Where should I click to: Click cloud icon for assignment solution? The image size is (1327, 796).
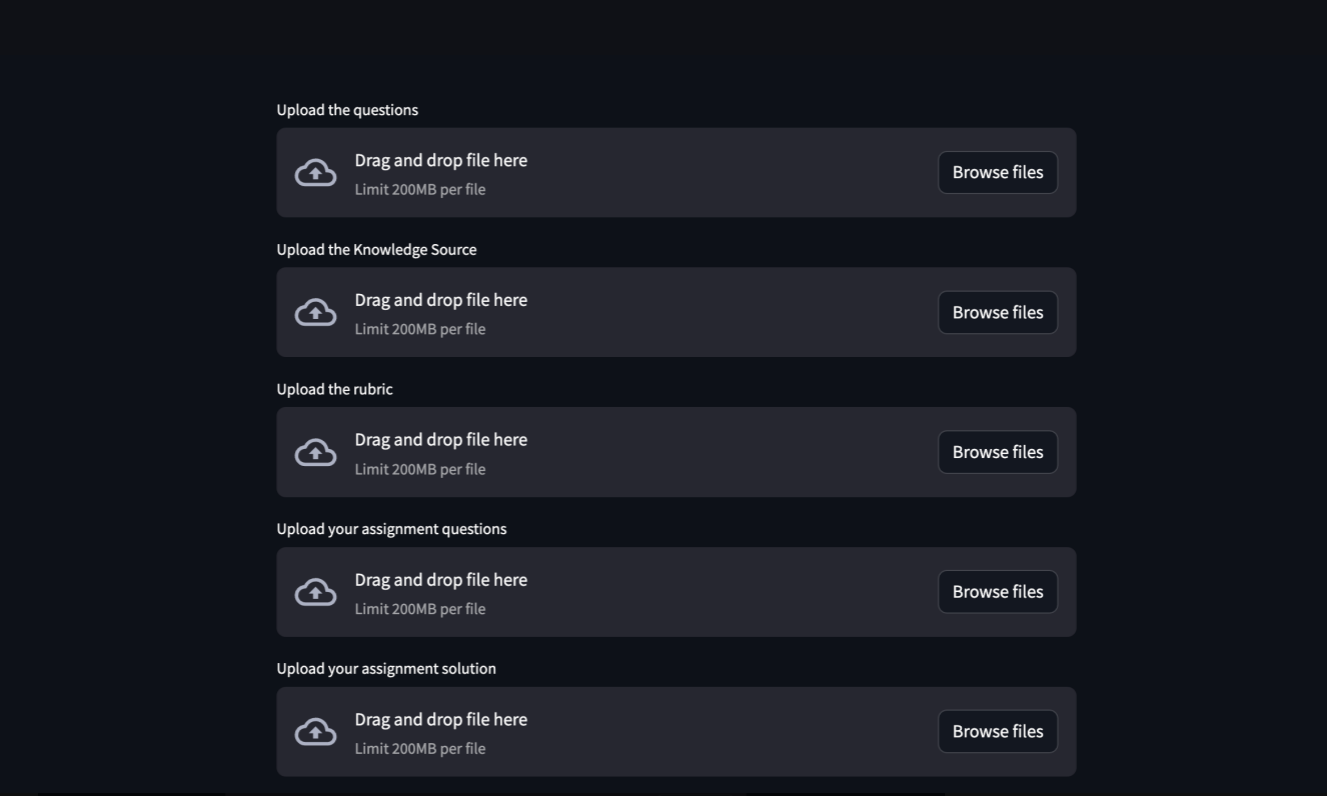[316, 732]
